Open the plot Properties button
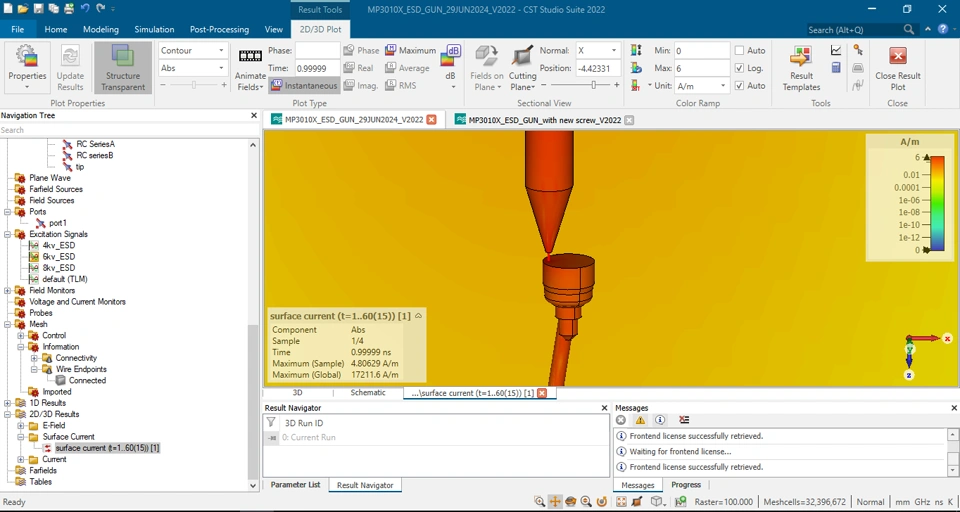Image resolution: width=960 pixels, height=512 pixels. (x=27, y=67)
